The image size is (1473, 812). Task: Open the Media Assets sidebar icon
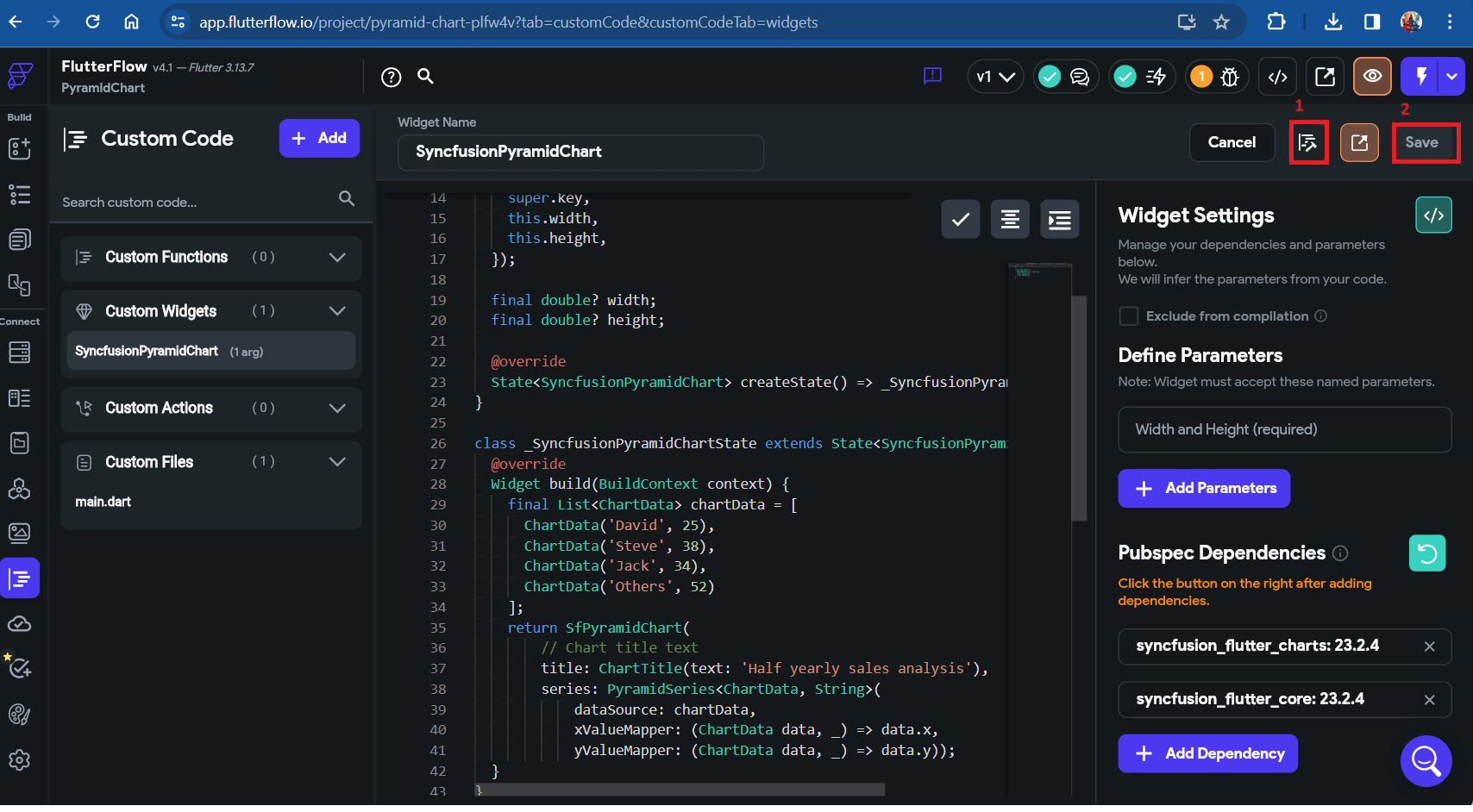click(x=19, y=533)
